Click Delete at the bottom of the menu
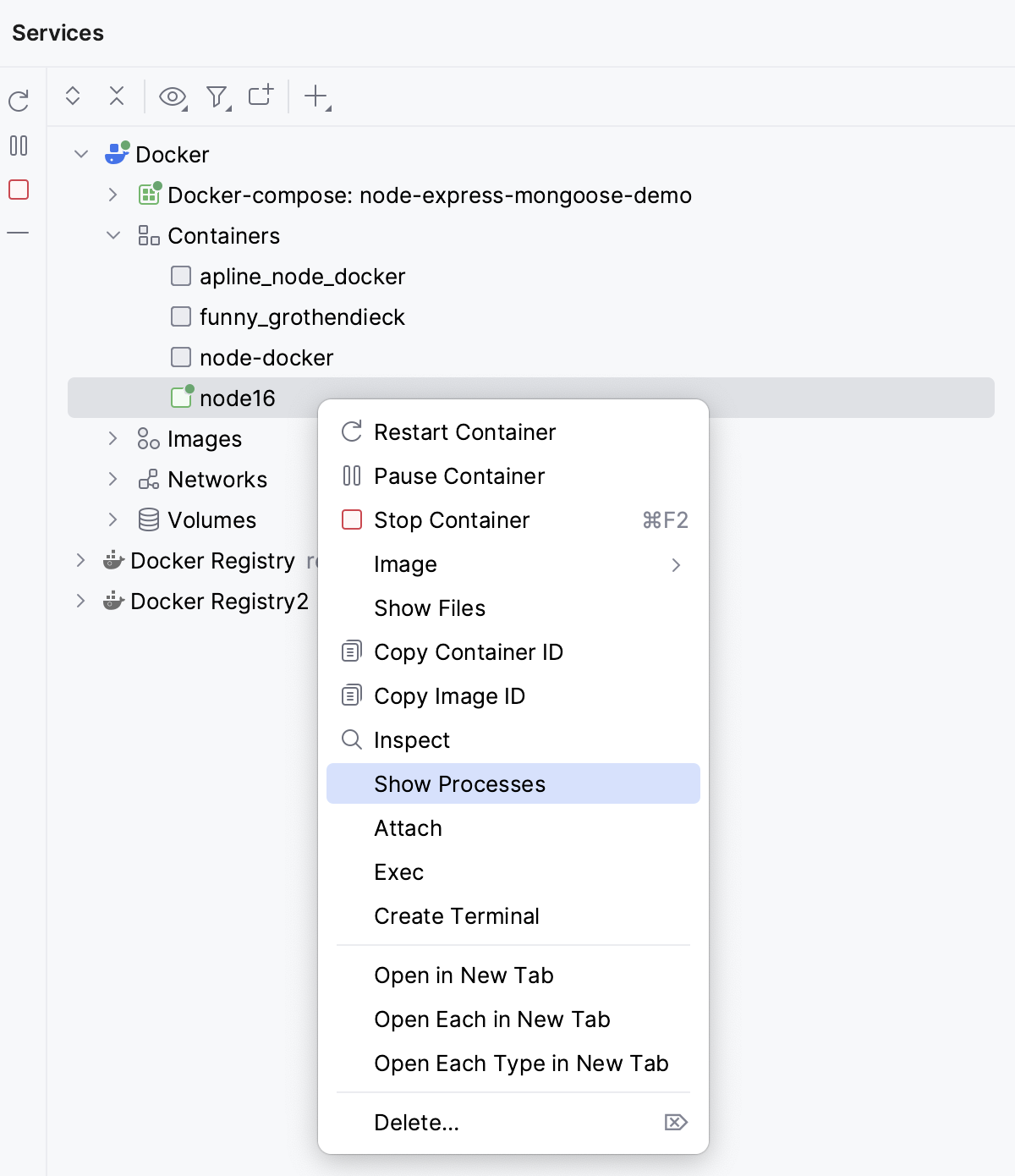The height and width of the screenshot is (1176, 1015). pyautogui.click(x=416, y=1123)
